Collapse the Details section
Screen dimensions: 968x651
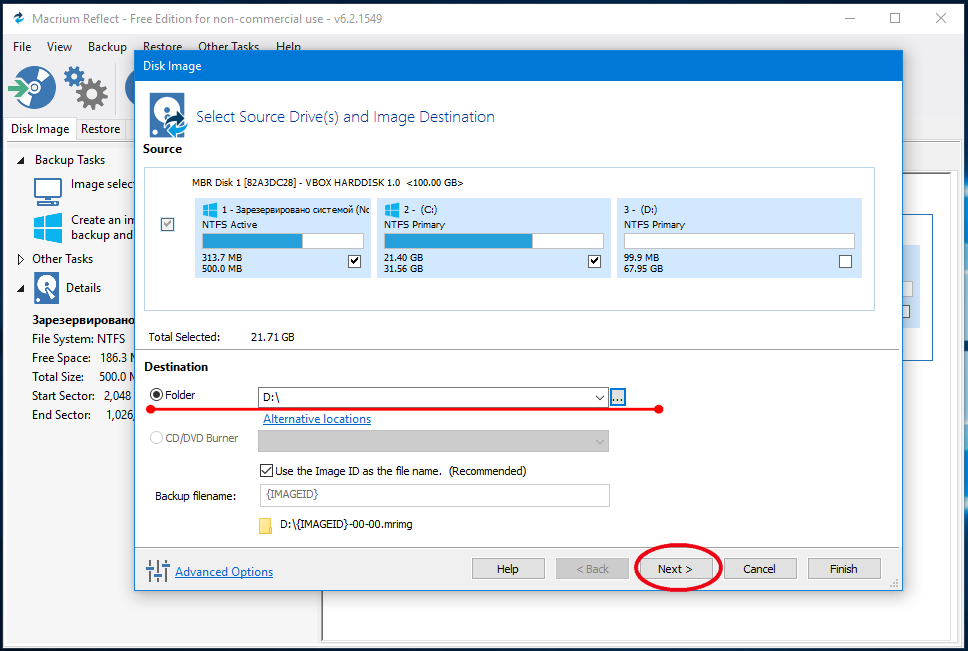point(21,288)
